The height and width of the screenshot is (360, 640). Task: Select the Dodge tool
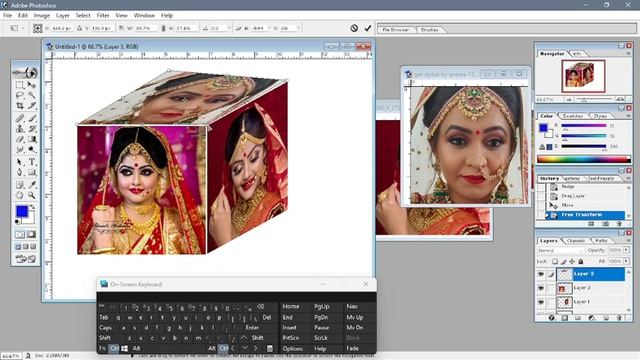coord(31,149)
